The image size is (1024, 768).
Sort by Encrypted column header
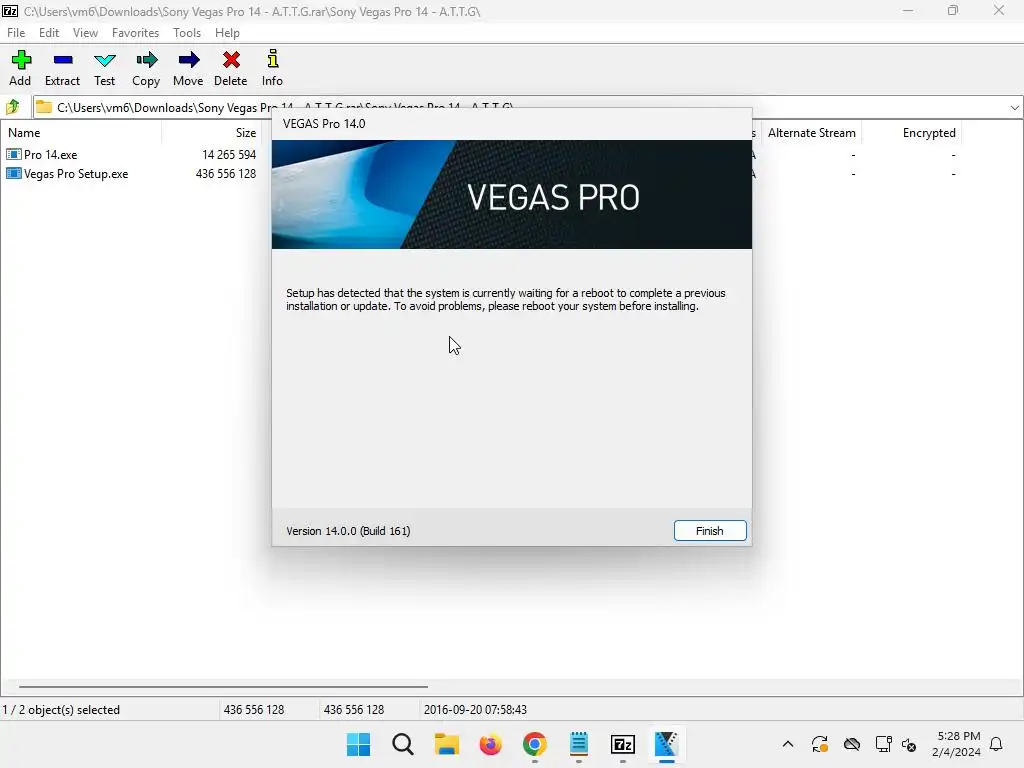tap(929, 133)
